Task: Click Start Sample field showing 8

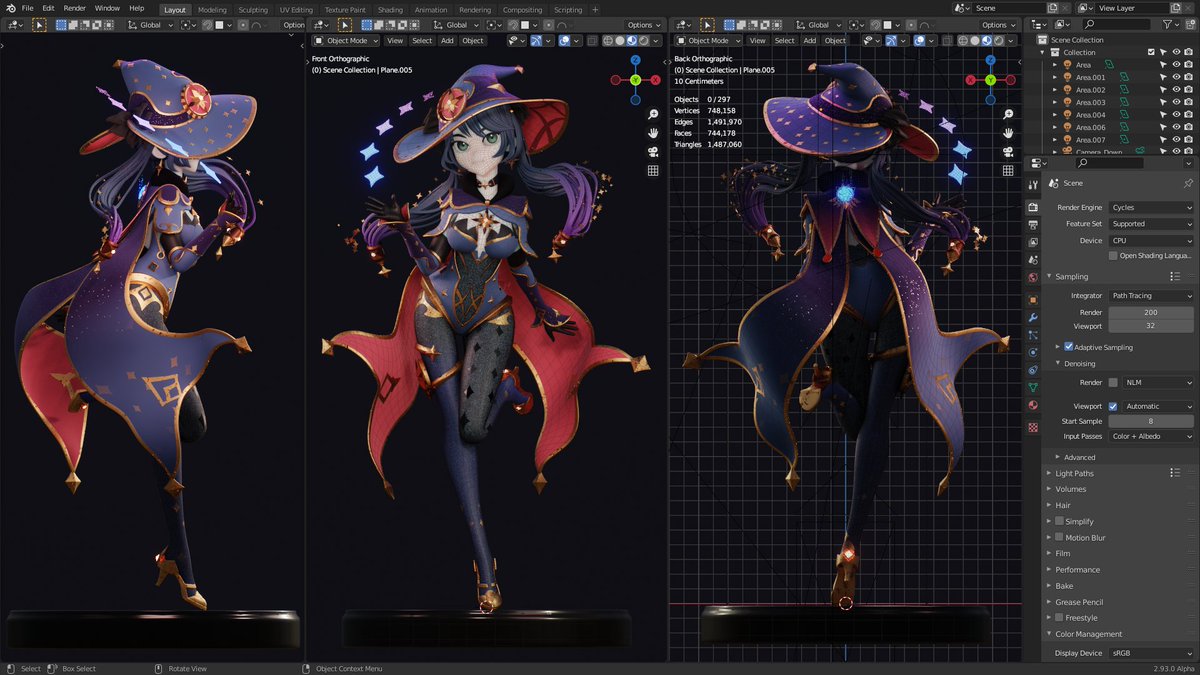Action: 1151,421
